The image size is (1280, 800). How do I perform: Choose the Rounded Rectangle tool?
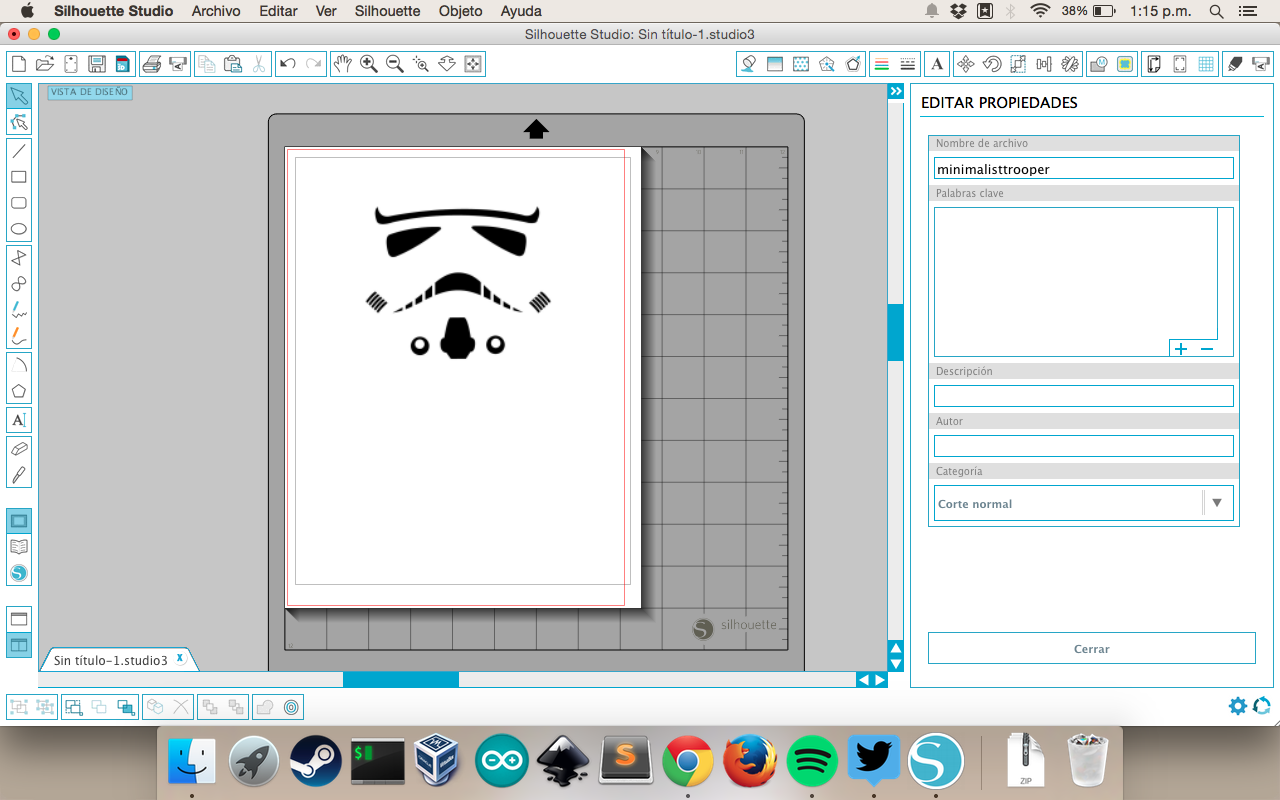pyautogui.click(x=19, y=203)
